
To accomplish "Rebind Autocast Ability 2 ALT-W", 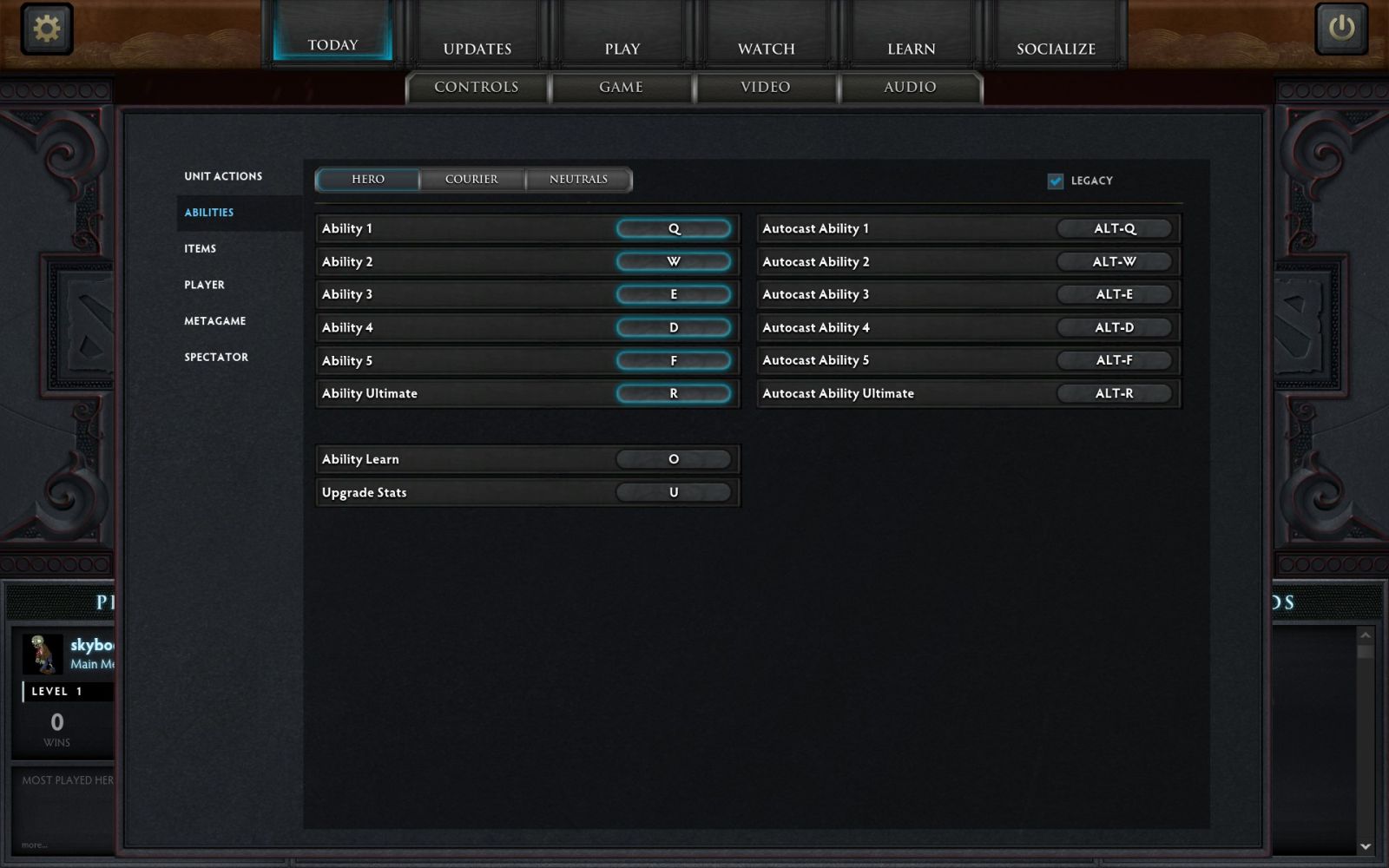I will point(1115,262).
